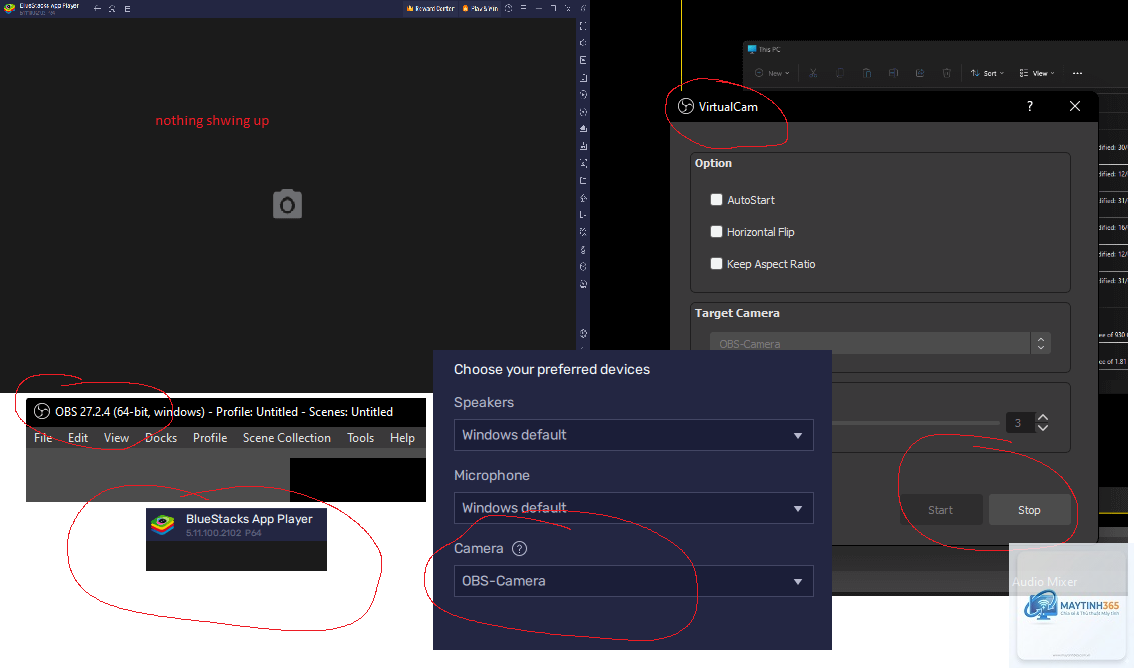1134x668 pixels.
Task: Open the OBS View menu
Action: click(x=116, y=437)
